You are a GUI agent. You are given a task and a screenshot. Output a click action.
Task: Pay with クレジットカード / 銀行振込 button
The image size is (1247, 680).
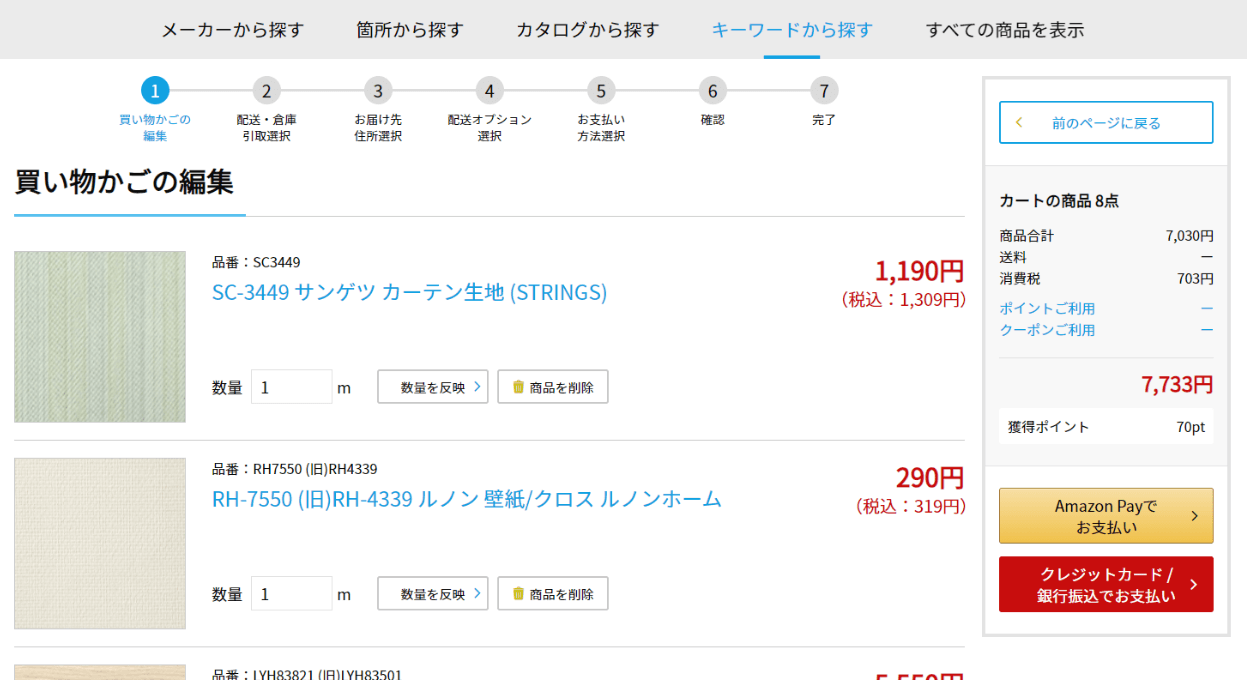click(1105, 585)
